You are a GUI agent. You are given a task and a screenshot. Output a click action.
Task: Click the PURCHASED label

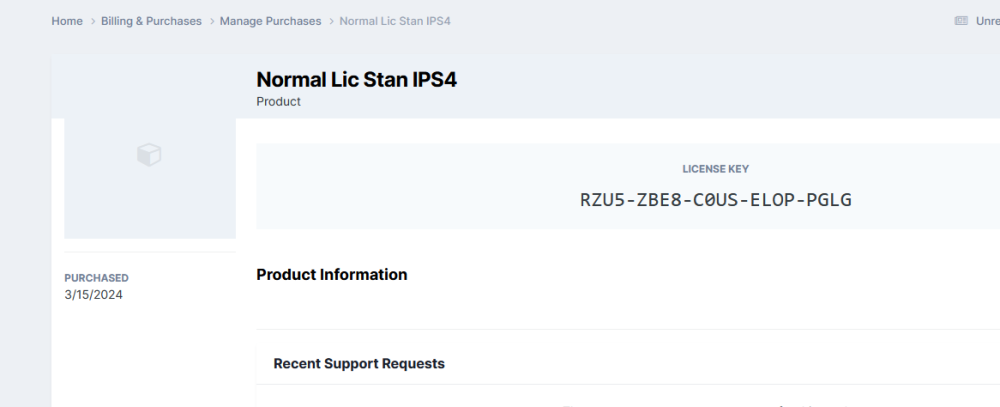pos(96,278)
